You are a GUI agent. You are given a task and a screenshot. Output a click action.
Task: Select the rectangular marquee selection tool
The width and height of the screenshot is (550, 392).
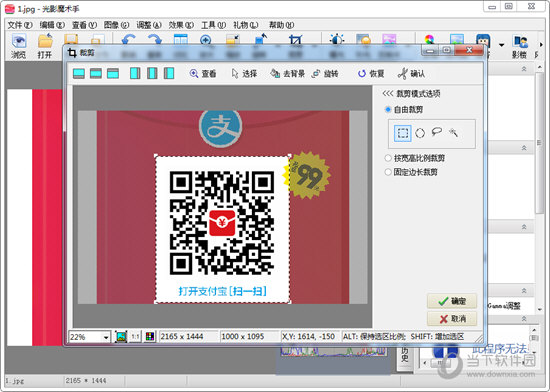(x=403, y=133)
